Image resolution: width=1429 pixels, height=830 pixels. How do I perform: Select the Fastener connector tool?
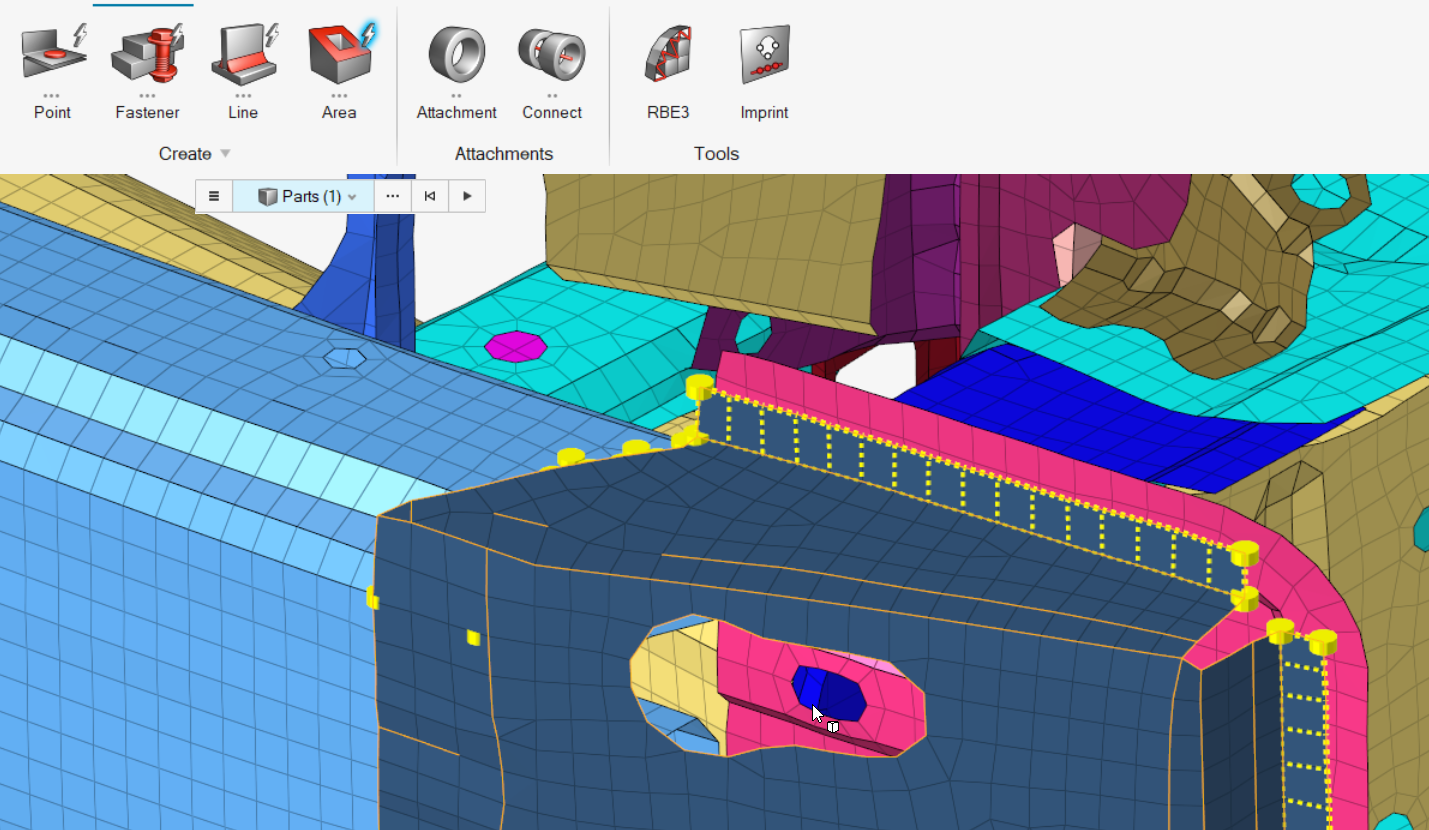point(147,56)
